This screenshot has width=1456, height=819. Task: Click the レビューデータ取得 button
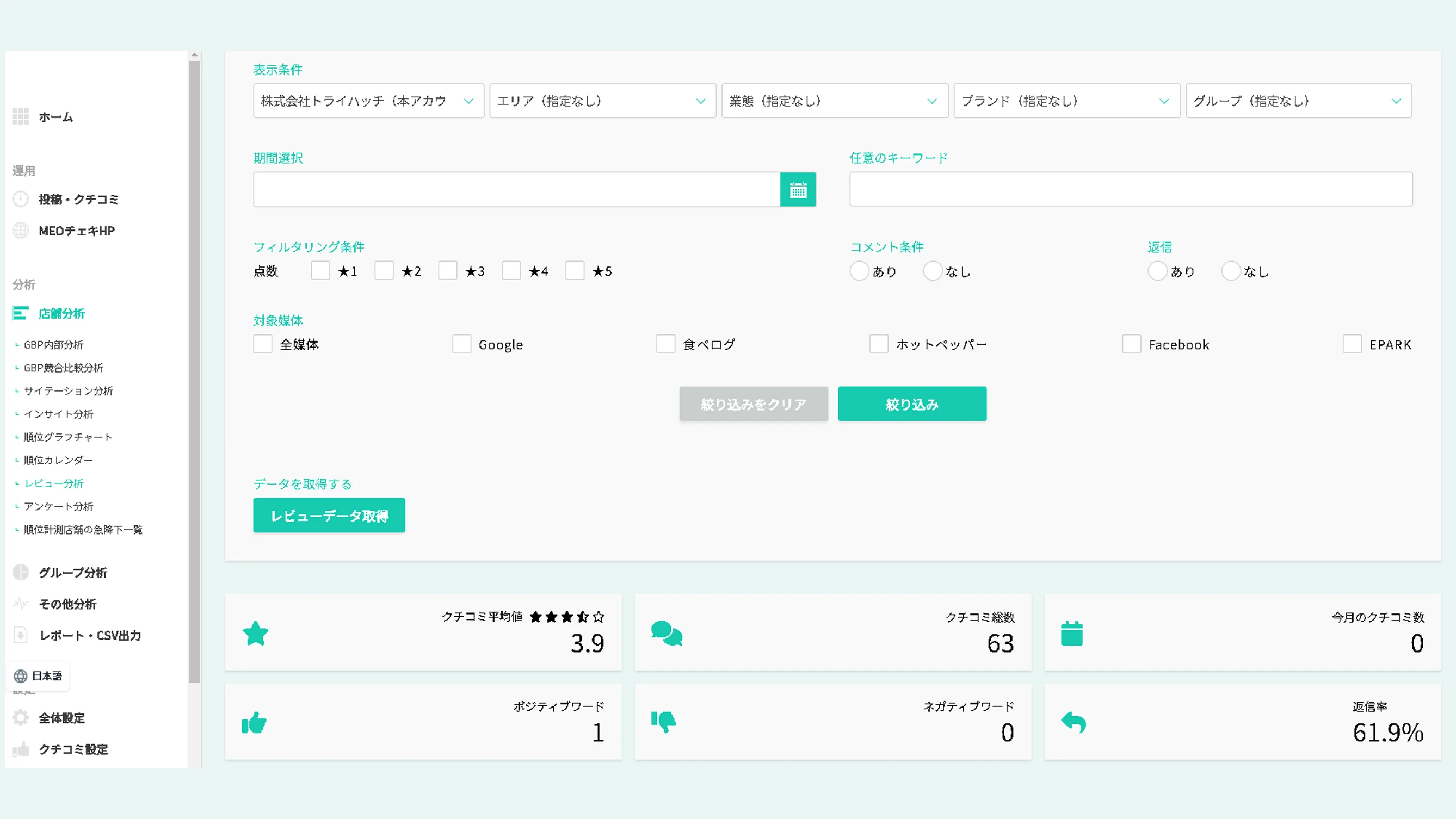[329, 515]
